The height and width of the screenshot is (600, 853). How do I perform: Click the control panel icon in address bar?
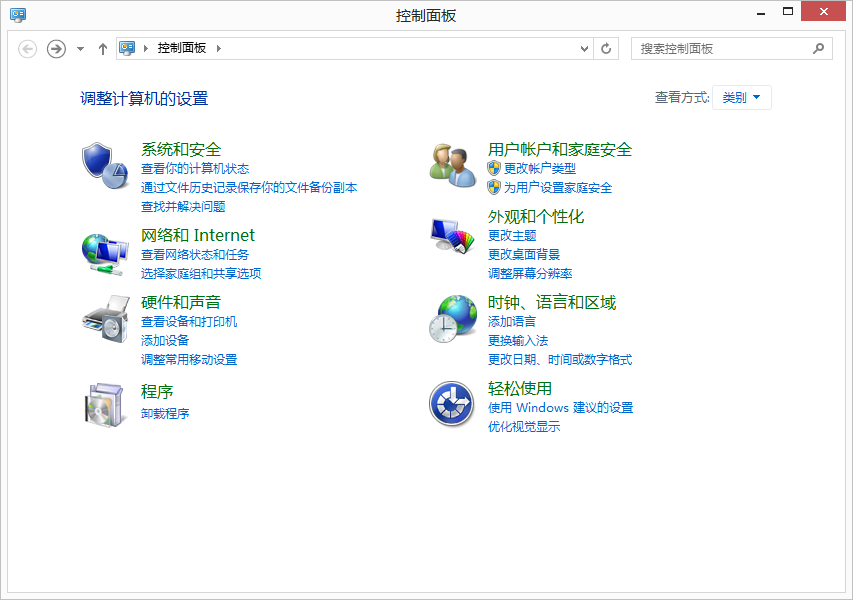click(x=127, y=48)
